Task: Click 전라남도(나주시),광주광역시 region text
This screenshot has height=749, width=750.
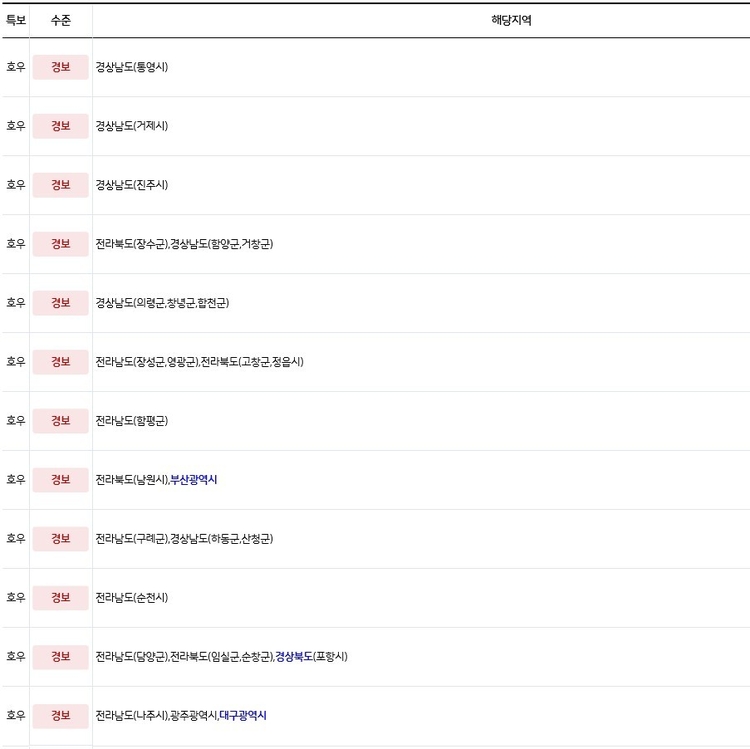Action: [x=156, y=716]
